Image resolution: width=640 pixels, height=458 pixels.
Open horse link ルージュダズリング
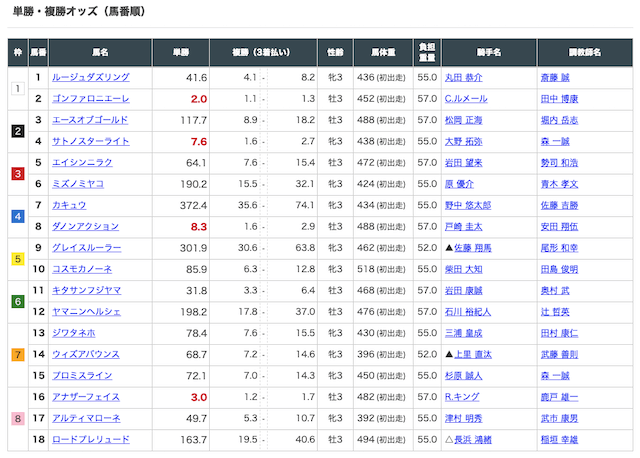[x=90, y=77]
